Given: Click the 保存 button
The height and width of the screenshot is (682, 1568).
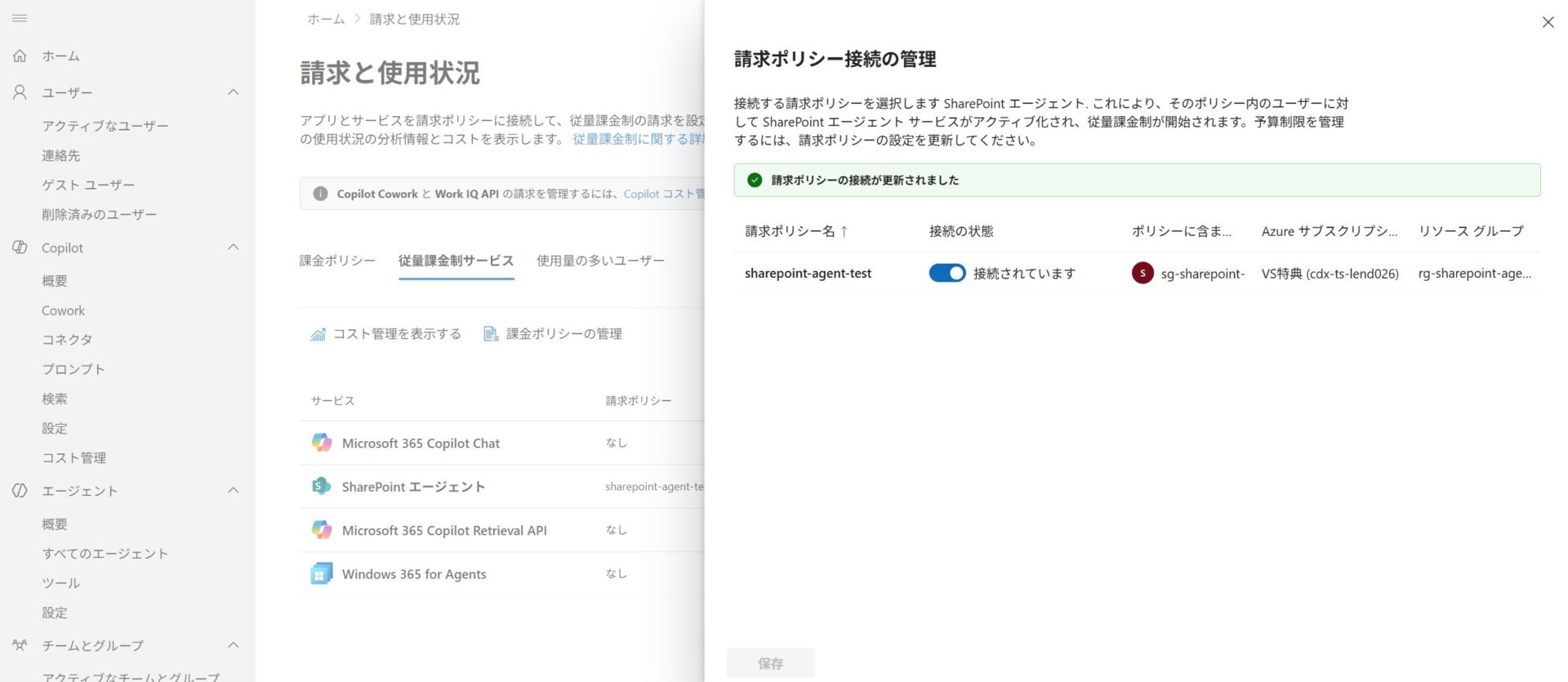Looking at the screenshot, I should pyautogui.click(x=770, y=663).
